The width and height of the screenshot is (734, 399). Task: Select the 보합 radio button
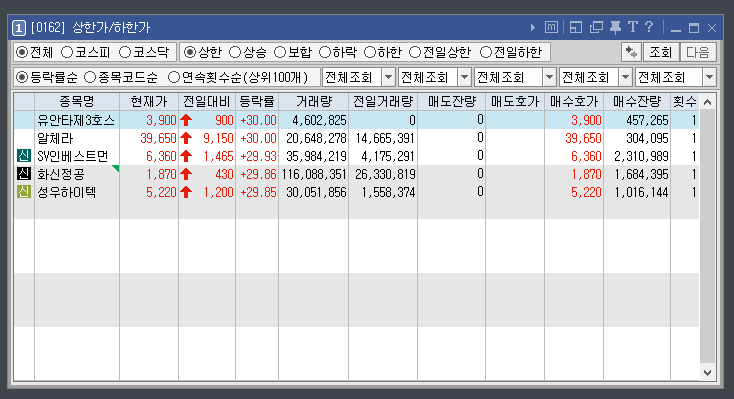coord(280,52)
